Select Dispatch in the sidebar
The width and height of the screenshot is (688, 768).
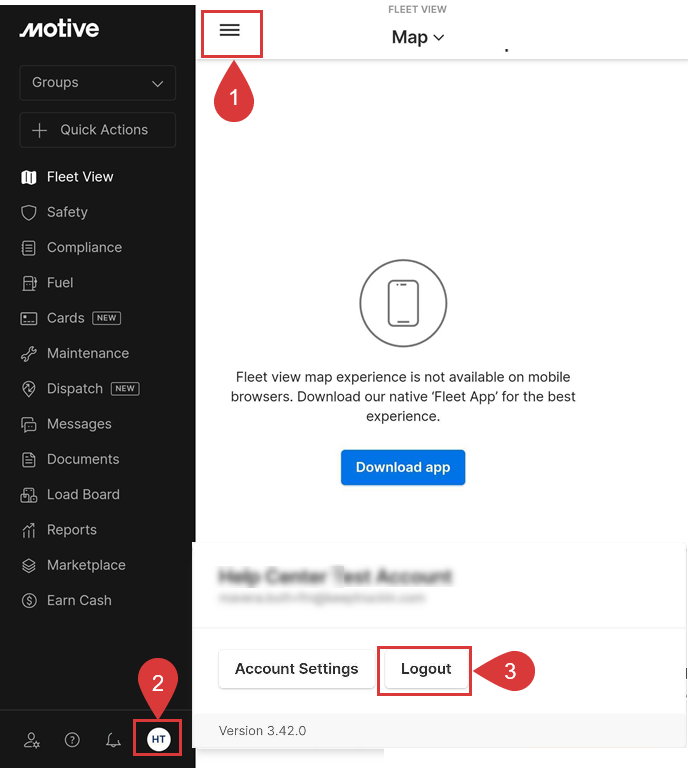[75, 388]
